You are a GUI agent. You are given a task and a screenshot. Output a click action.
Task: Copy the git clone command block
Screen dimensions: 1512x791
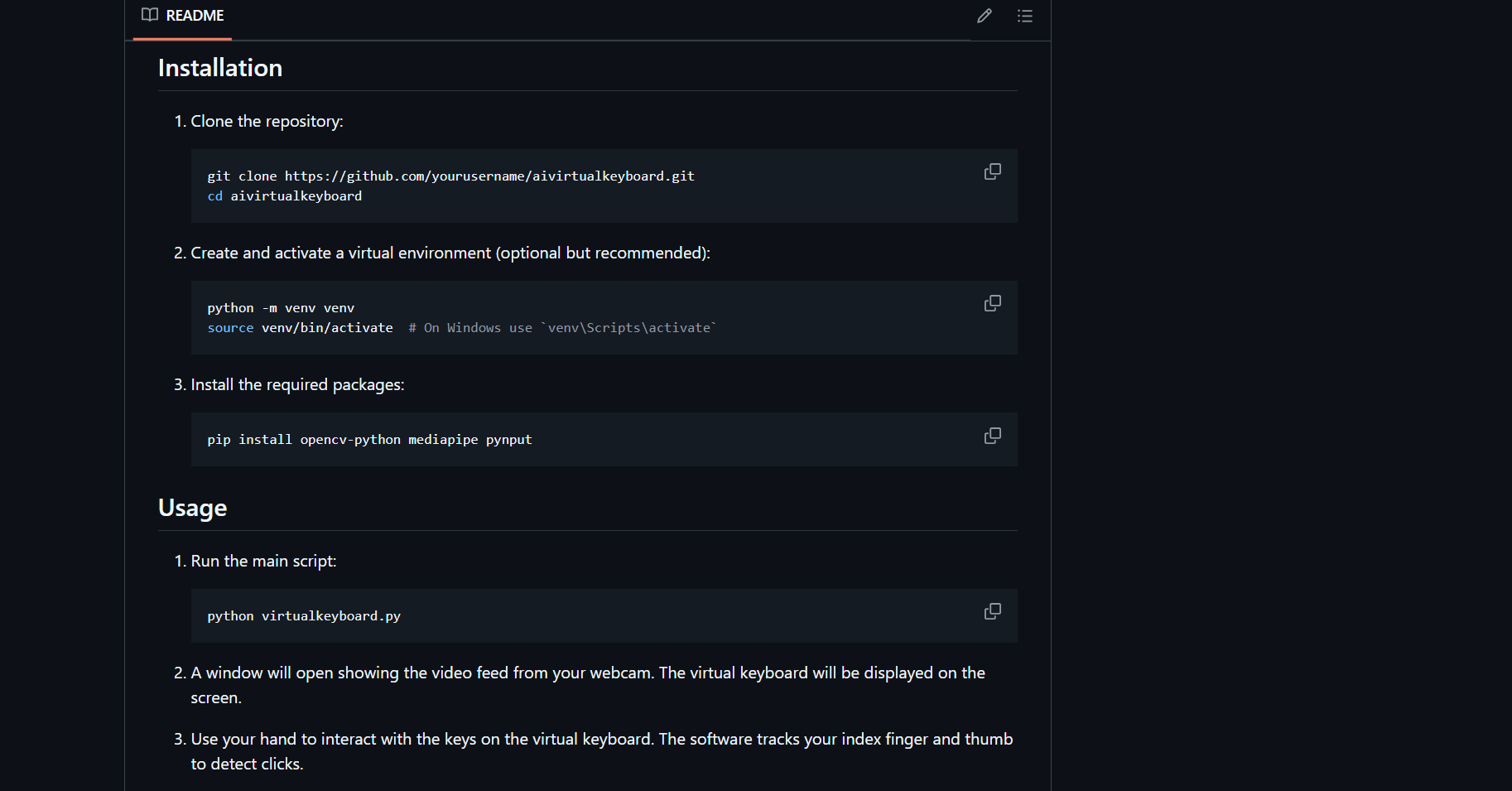(x=992, y=171)
